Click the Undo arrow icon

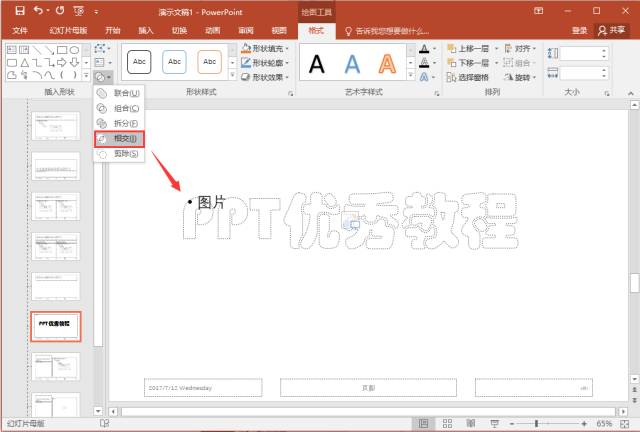[x=38, y=11]
